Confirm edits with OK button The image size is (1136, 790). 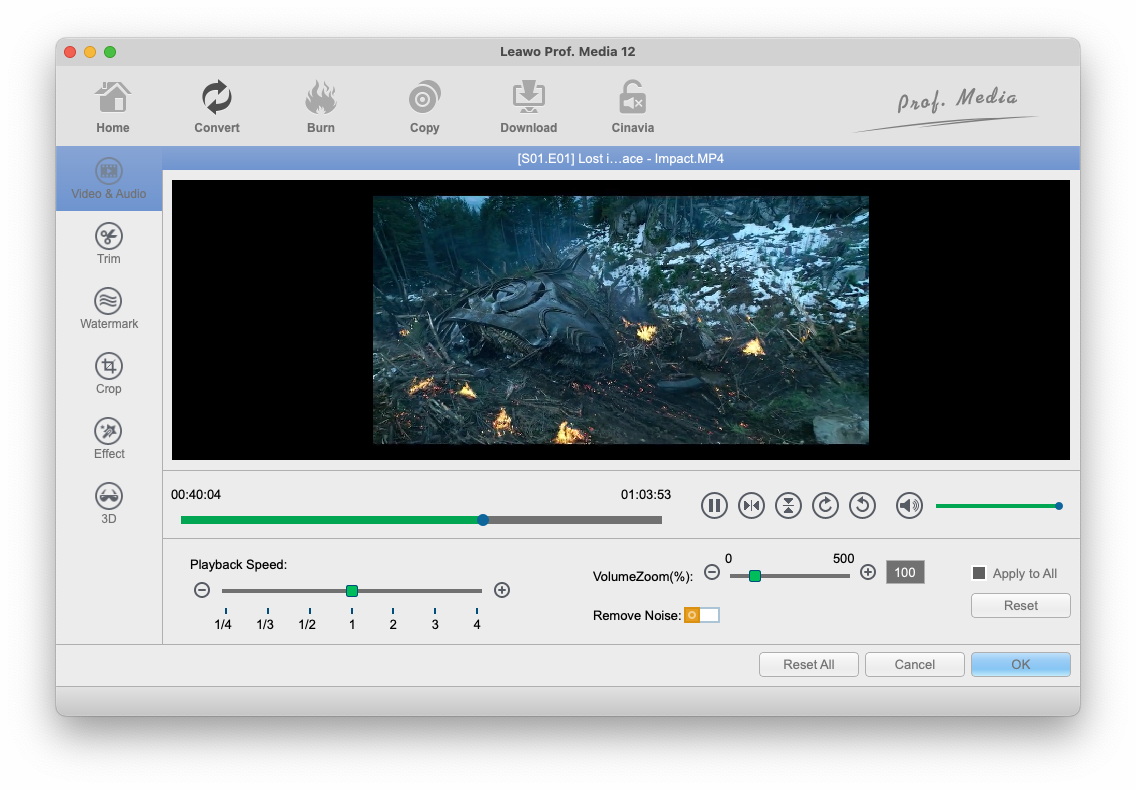pos(1020,664)
